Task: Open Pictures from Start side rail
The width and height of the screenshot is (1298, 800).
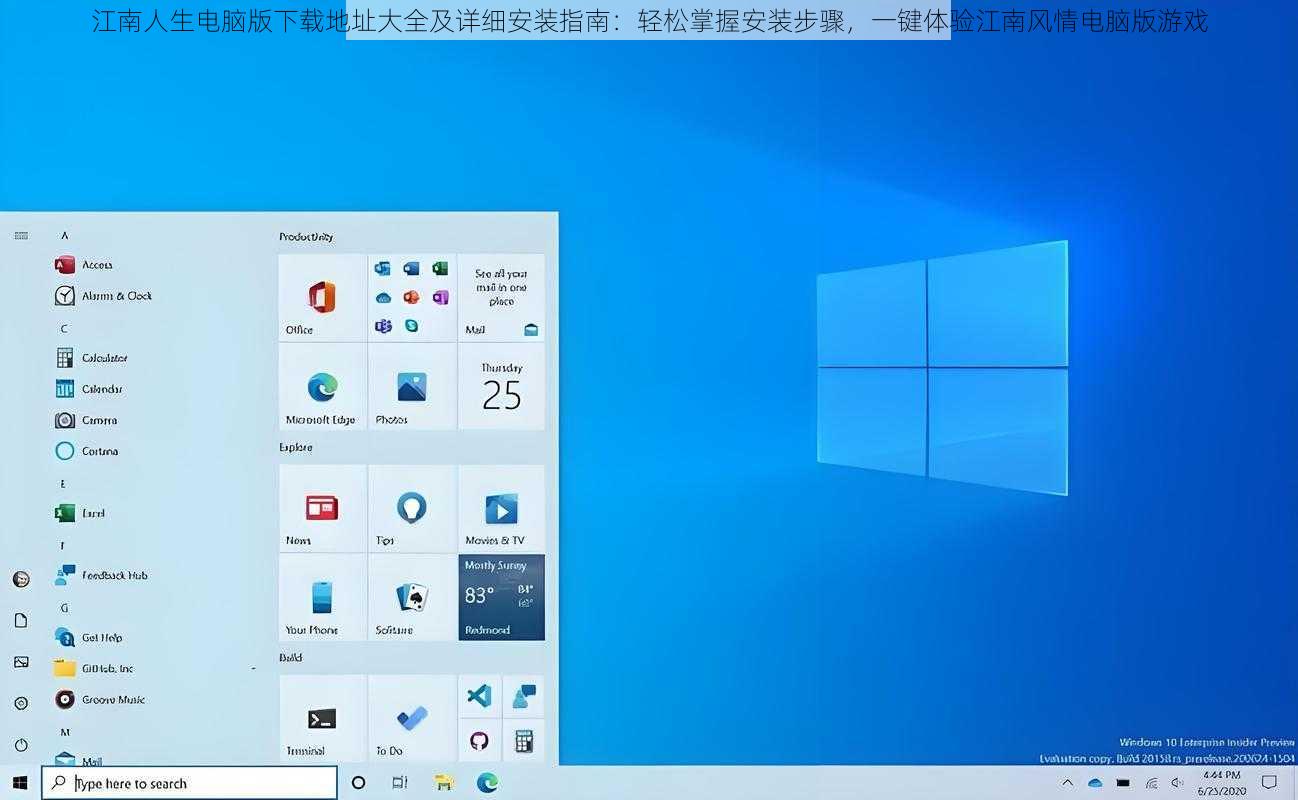Action: click(21, 662)
